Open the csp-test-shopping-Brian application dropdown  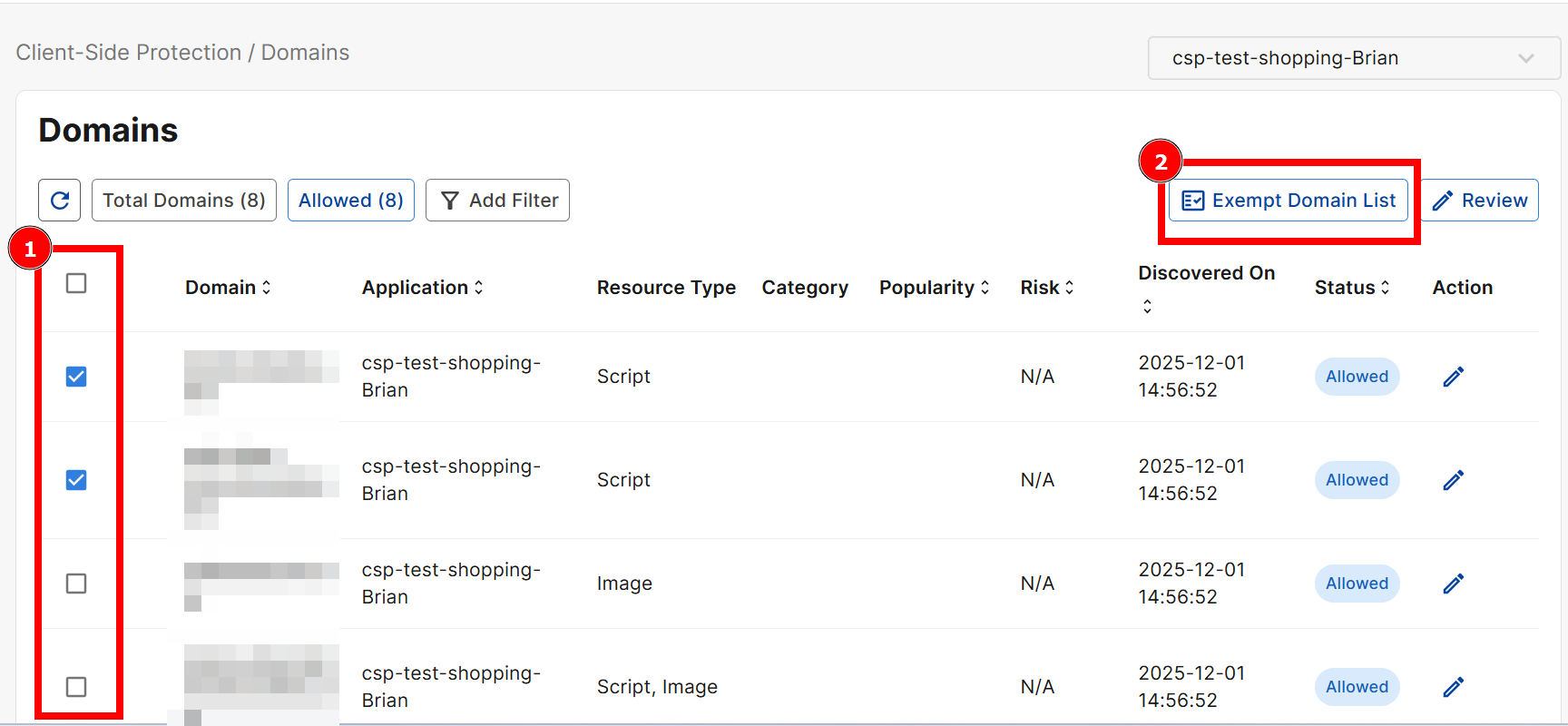tap(1353, 58)
